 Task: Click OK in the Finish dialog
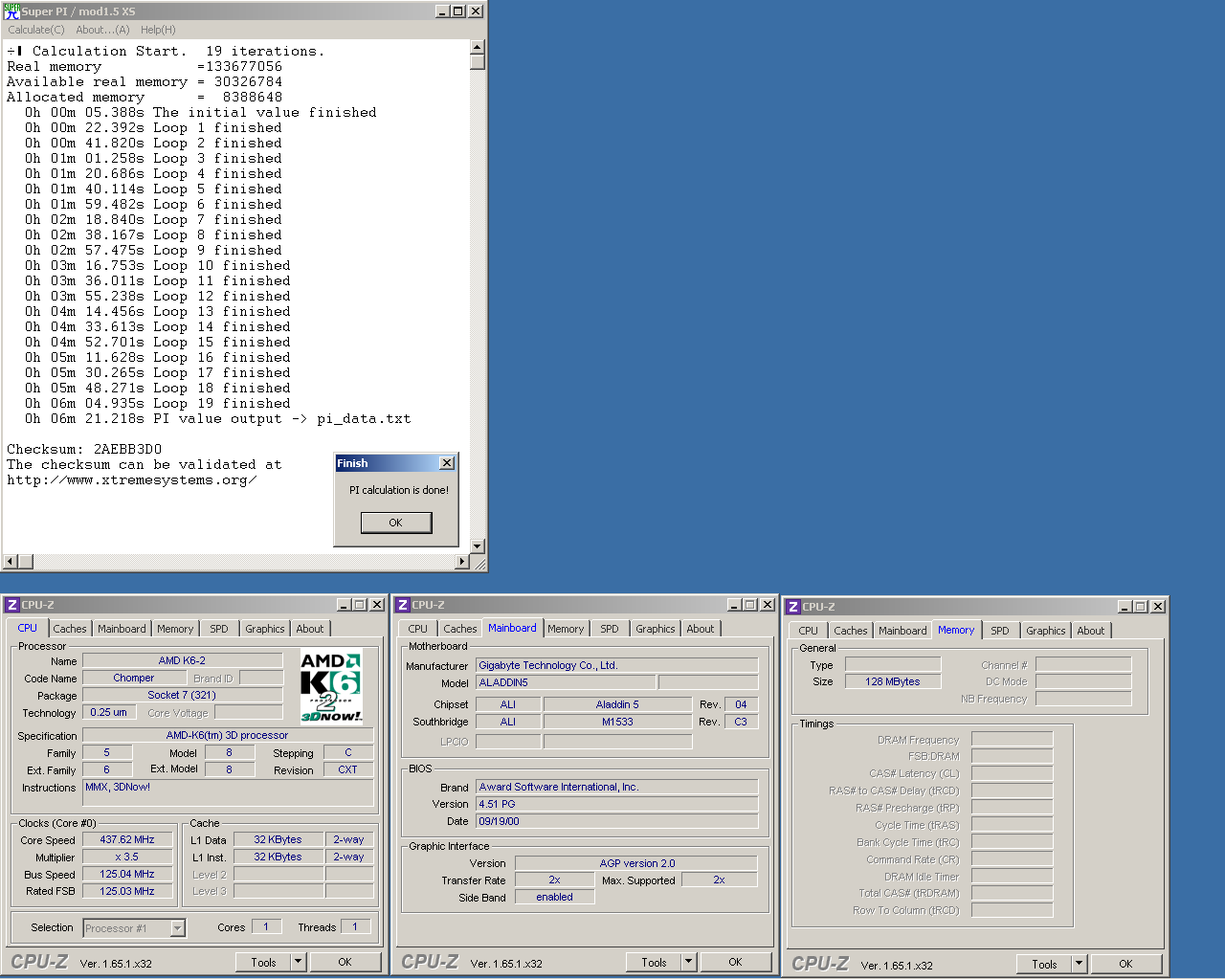395,523
